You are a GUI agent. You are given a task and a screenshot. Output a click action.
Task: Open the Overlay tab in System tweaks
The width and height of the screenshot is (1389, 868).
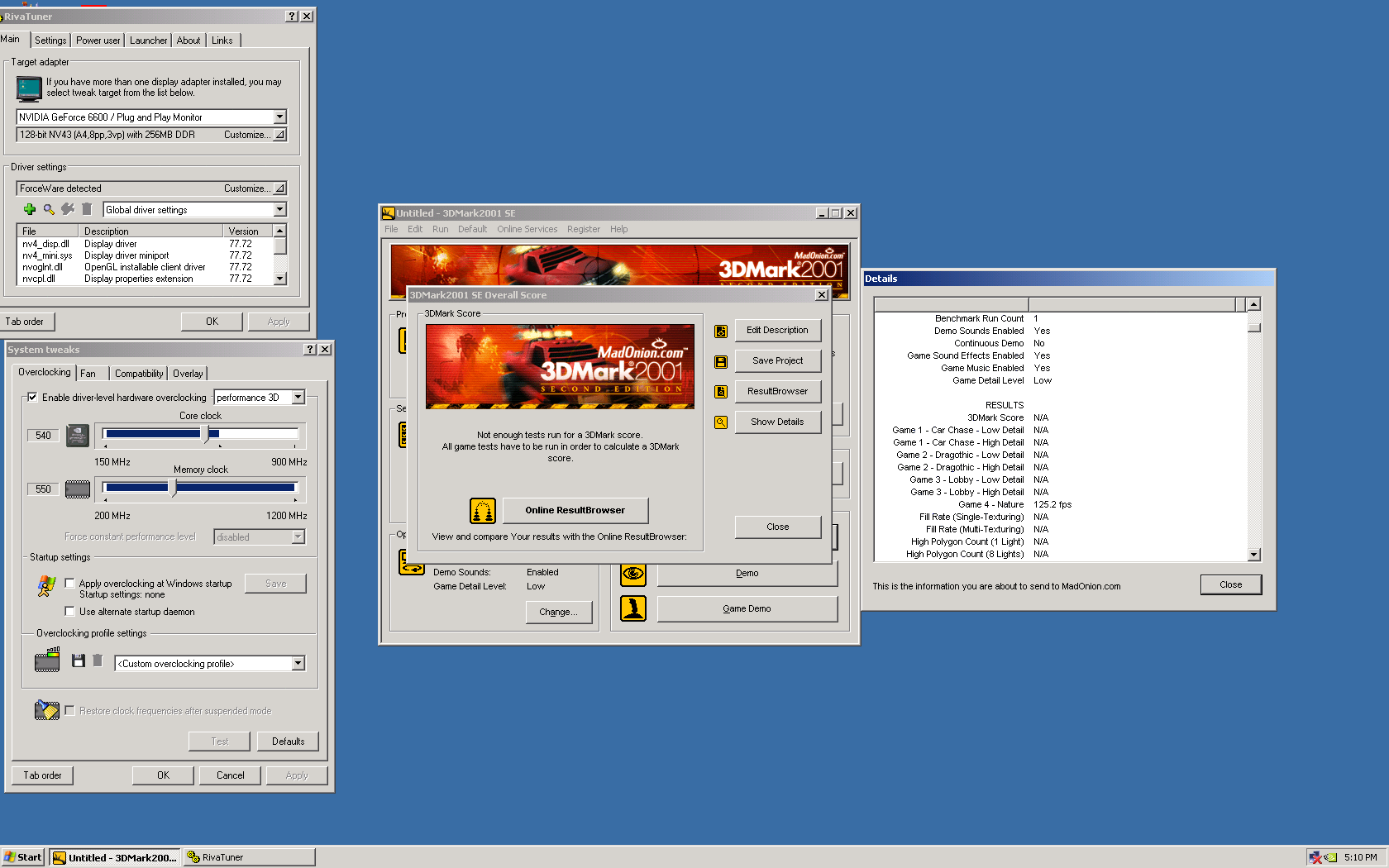[188, 374]
